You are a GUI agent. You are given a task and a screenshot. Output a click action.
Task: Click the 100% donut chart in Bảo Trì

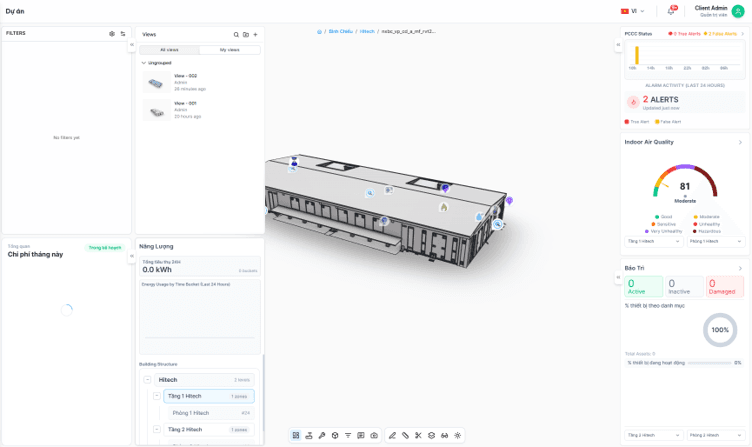tap(720, 330)
